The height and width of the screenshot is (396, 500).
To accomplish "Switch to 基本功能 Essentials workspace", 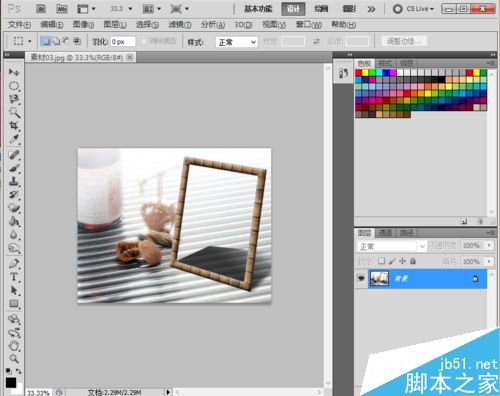I will [x=258, y=9].
